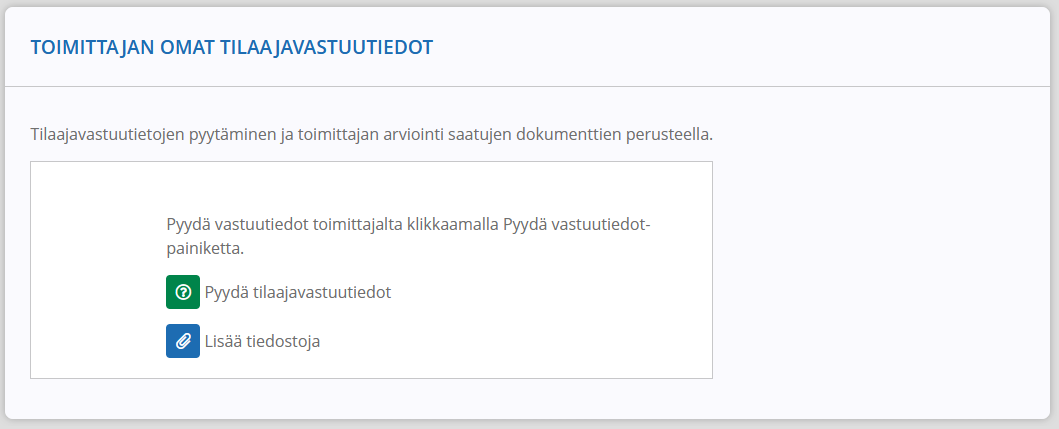Click the description starting with Tilaajavastuutietojen pyytäminen

coord(371,134)
